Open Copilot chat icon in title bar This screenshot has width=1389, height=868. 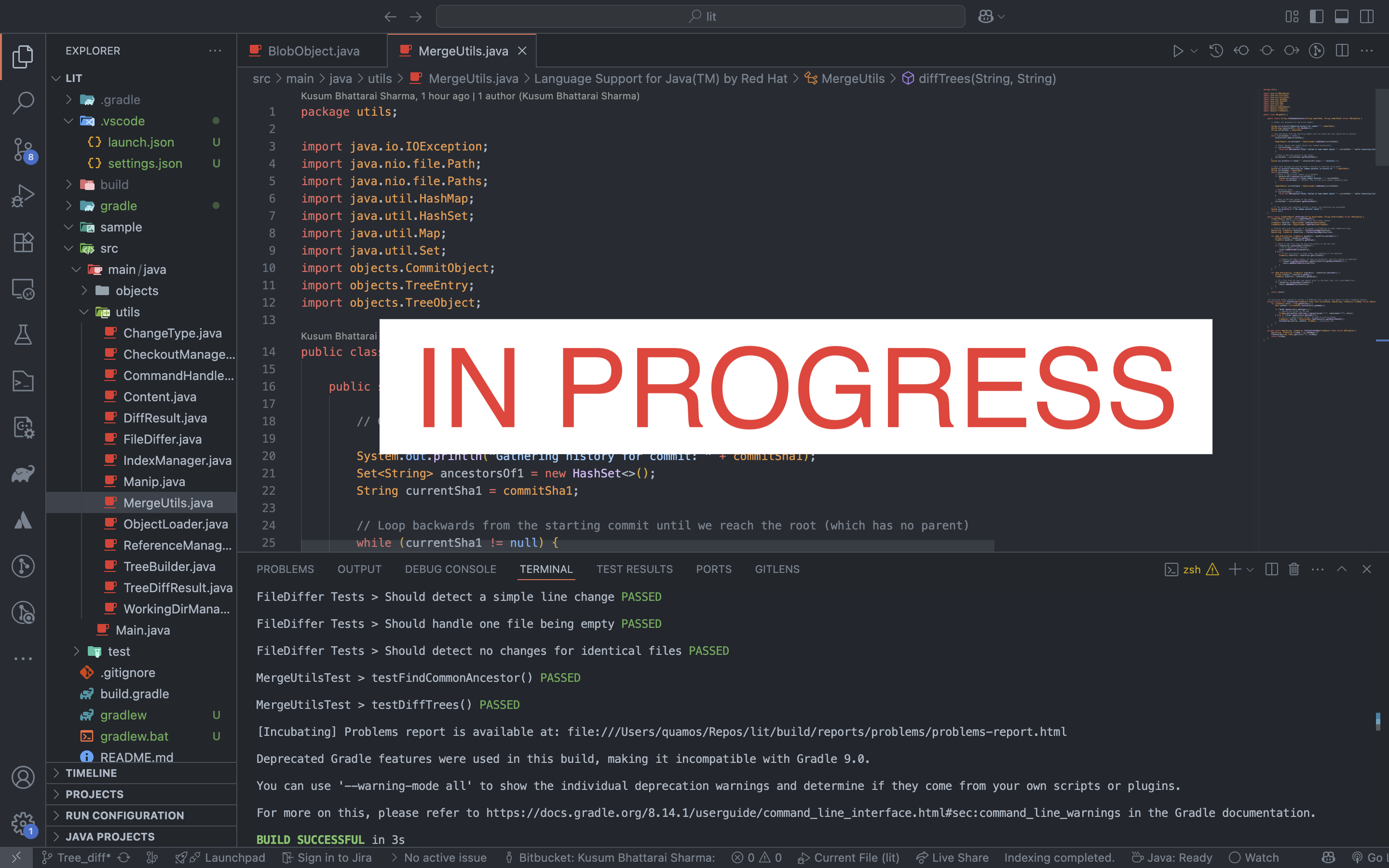point(986,17)
